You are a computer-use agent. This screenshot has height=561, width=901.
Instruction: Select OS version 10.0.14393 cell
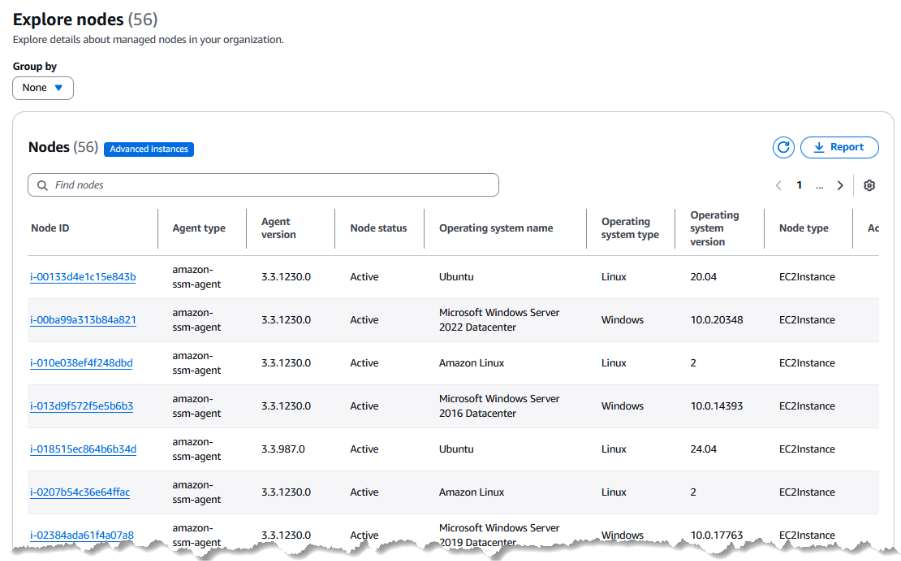click(x=717, y=406)
